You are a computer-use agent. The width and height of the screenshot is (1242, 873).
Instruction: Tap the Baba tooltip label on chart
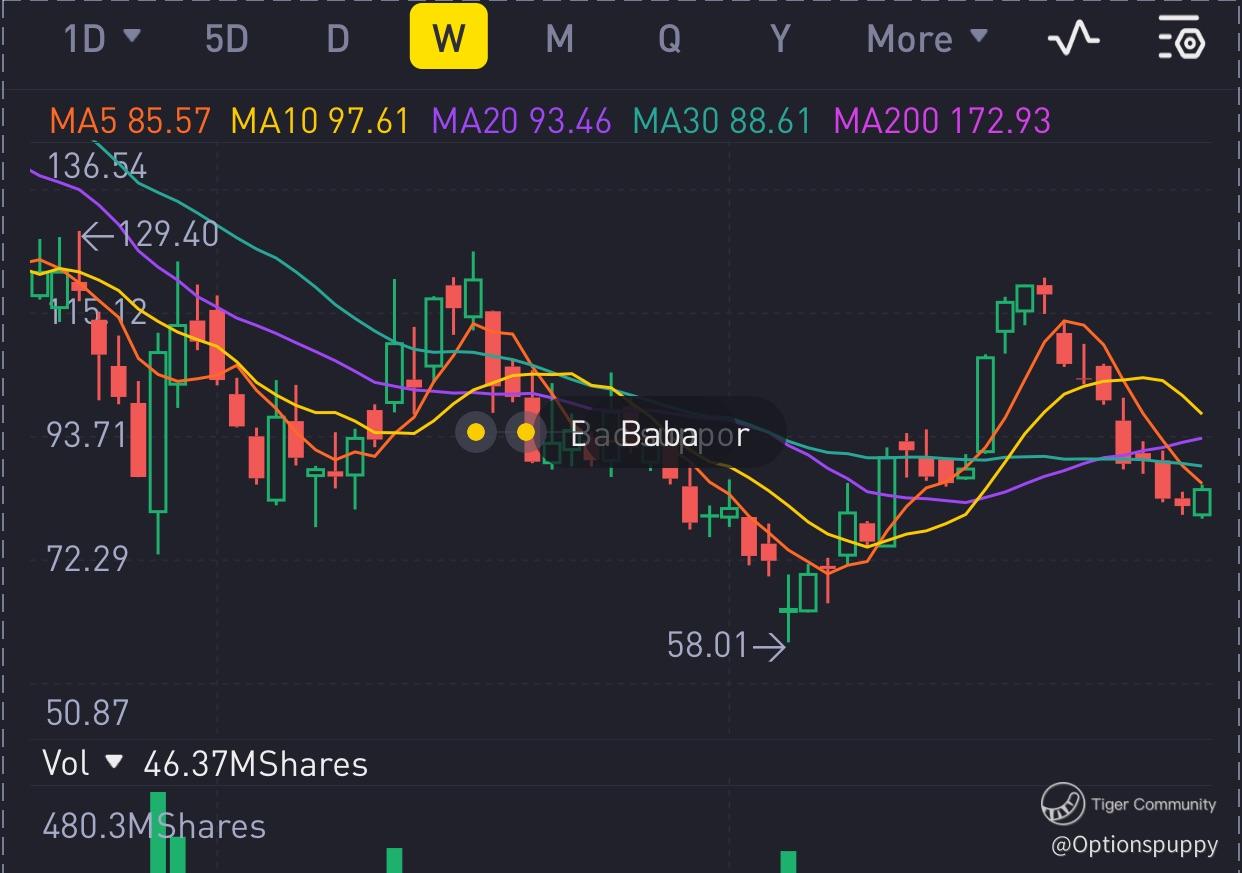(659, 434)
